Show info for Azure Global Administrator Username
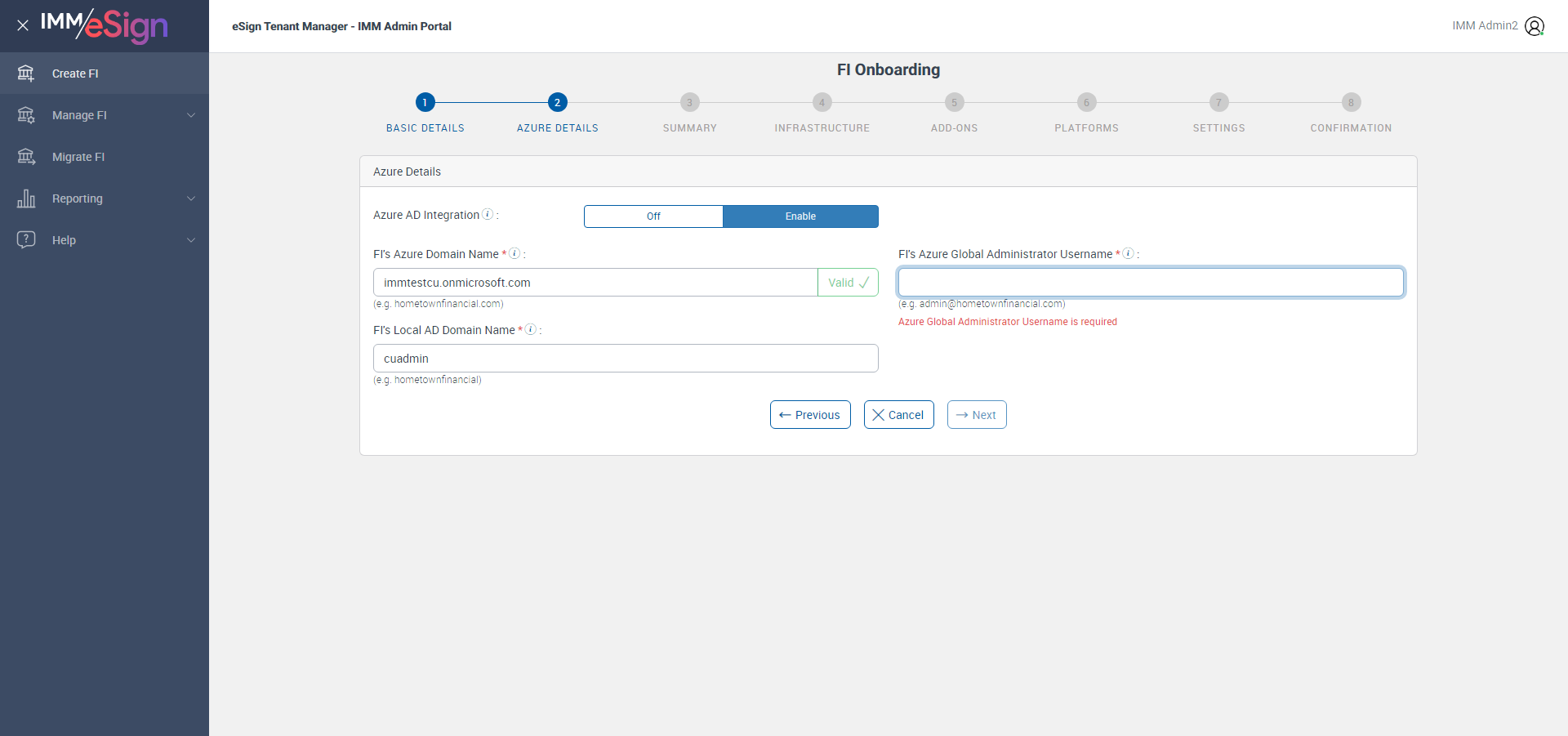Screen dimensions: 1568x736 1128,253
